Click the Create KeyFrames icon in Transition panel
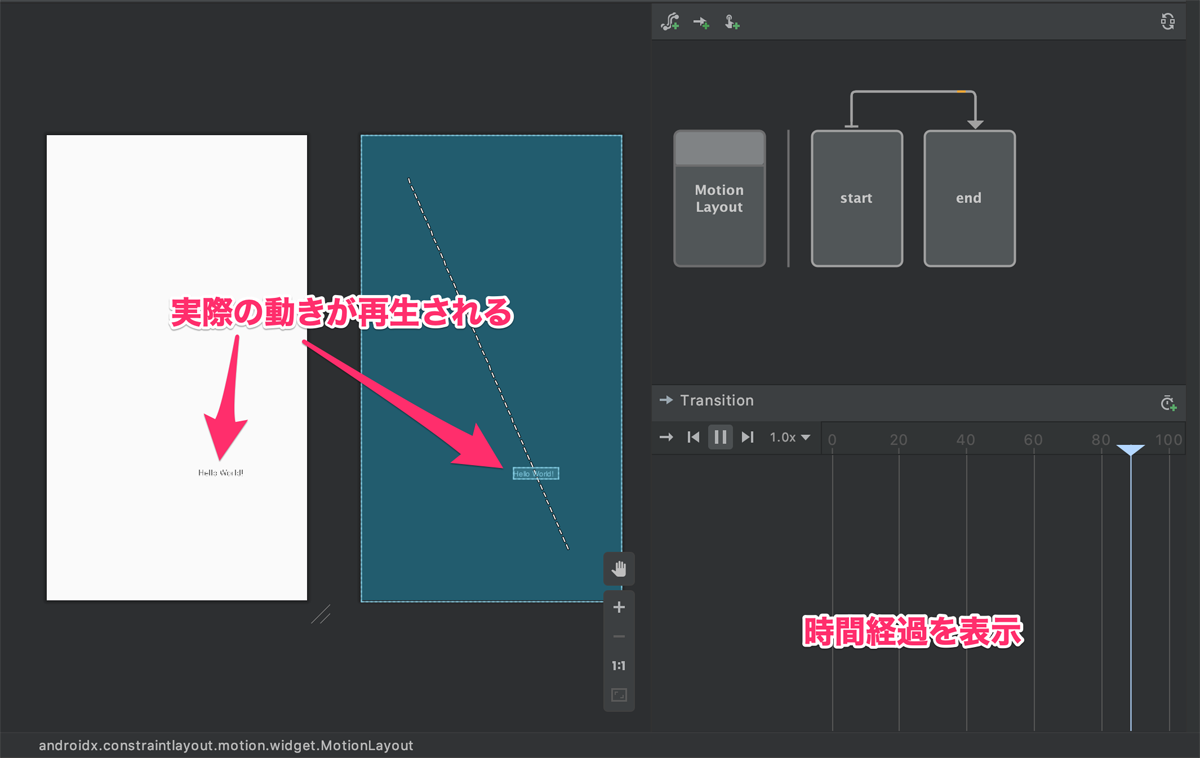 point(1168,402)
